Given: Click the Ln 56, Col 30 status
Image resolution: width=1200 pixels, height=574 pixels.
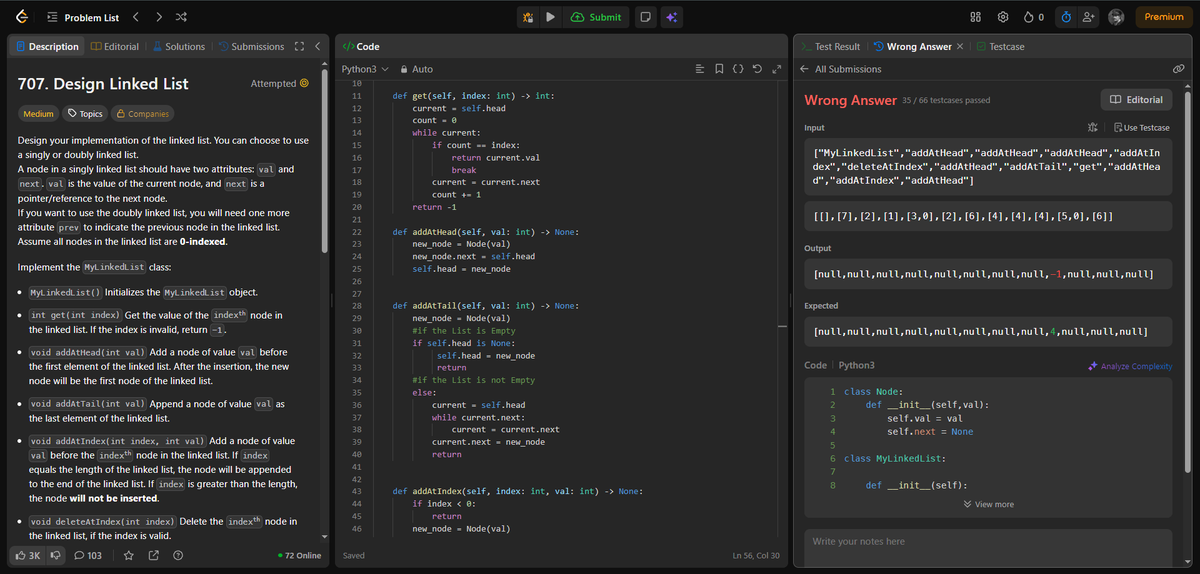Looking at the screenshot, I should point(755,555).
